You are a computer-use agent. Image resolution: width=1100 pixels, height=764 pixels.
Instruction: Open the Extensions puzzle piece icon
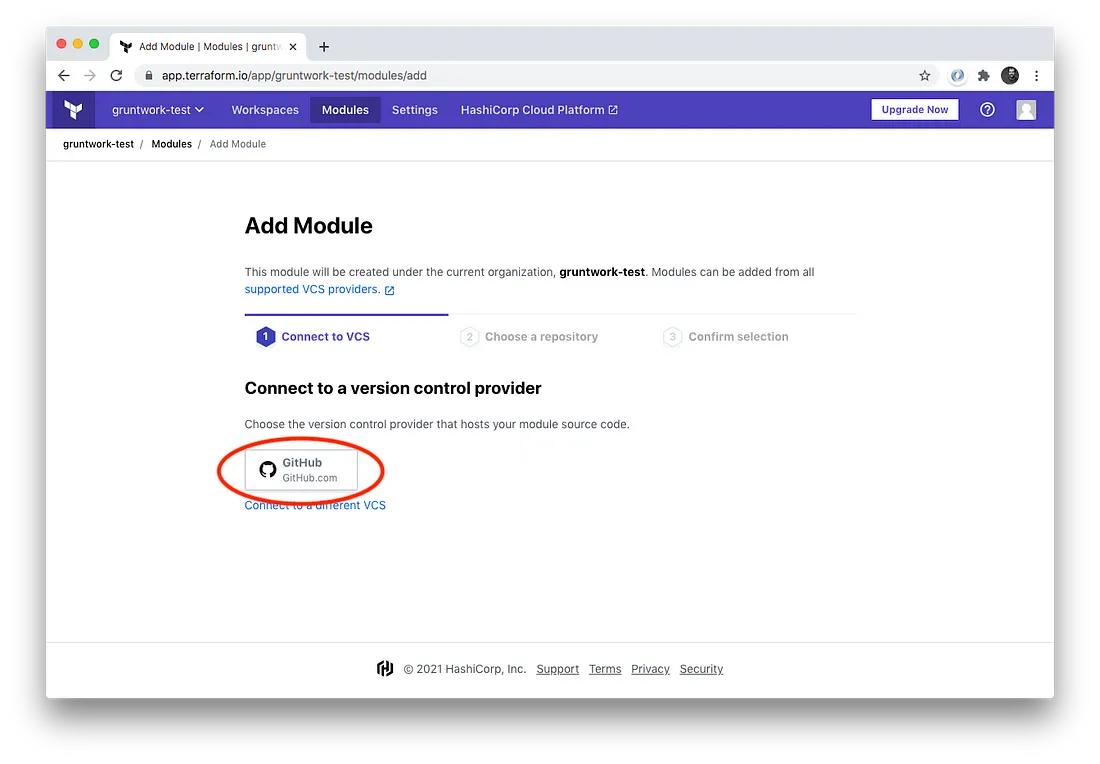coord(984,75)
